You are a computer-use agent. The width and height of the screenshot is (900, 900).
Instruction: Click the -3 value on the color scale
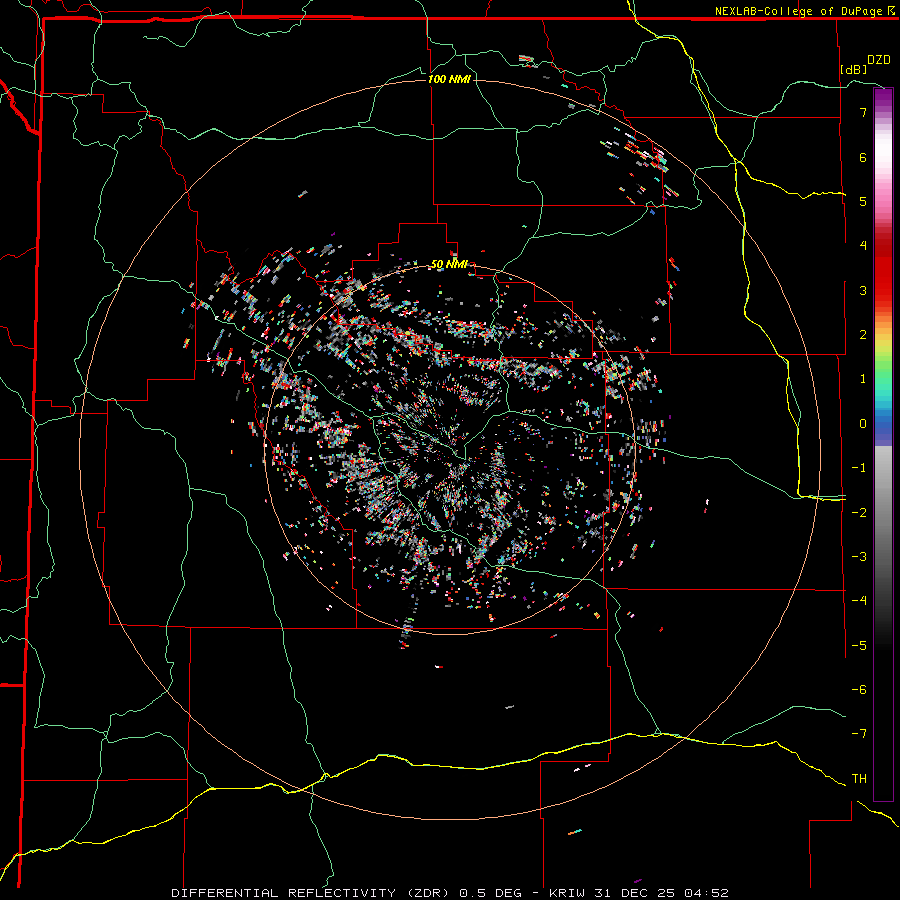(859, 556)
